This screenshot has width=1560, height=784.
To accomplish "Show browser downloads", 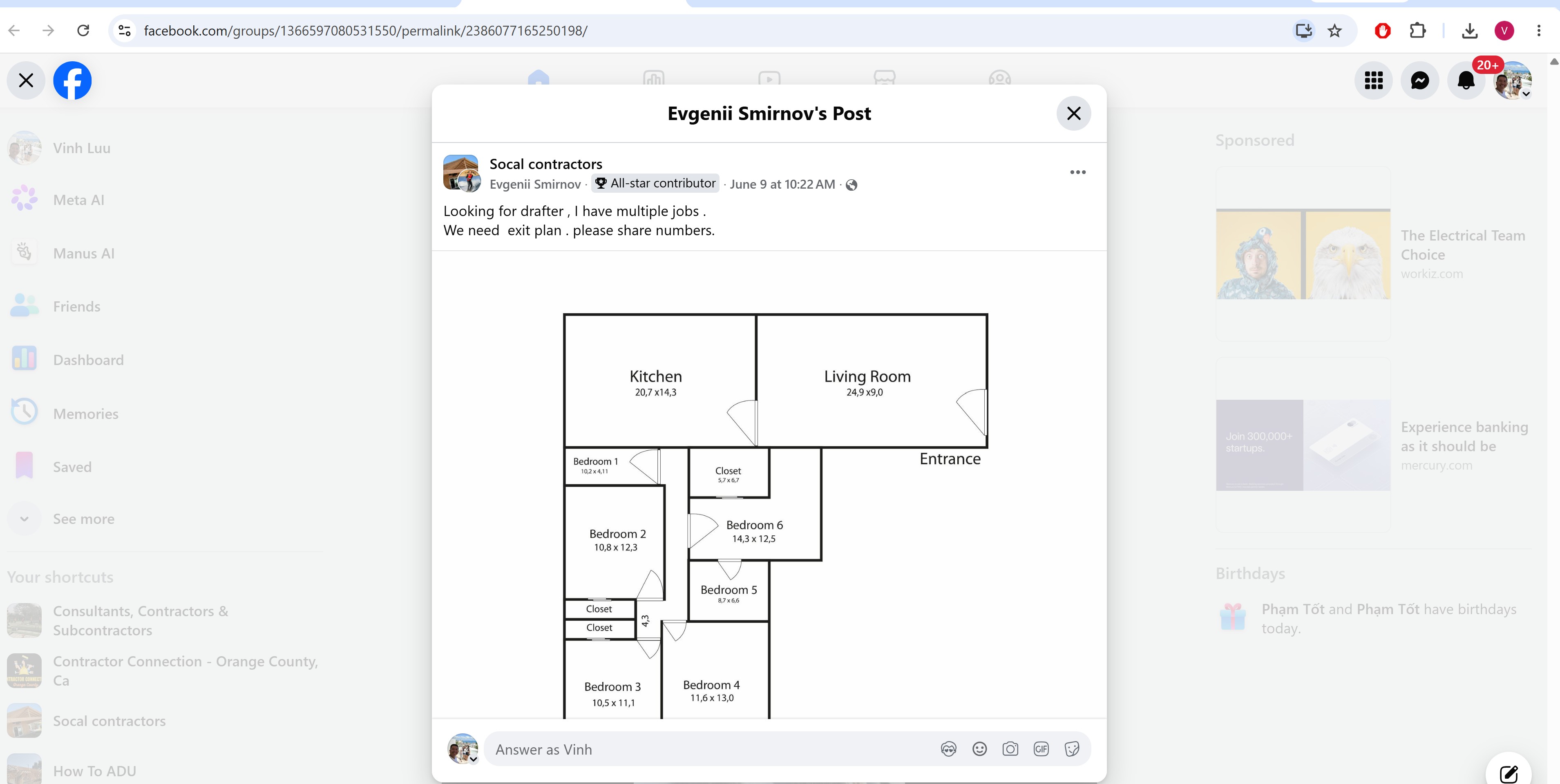I will (1470, 30).
